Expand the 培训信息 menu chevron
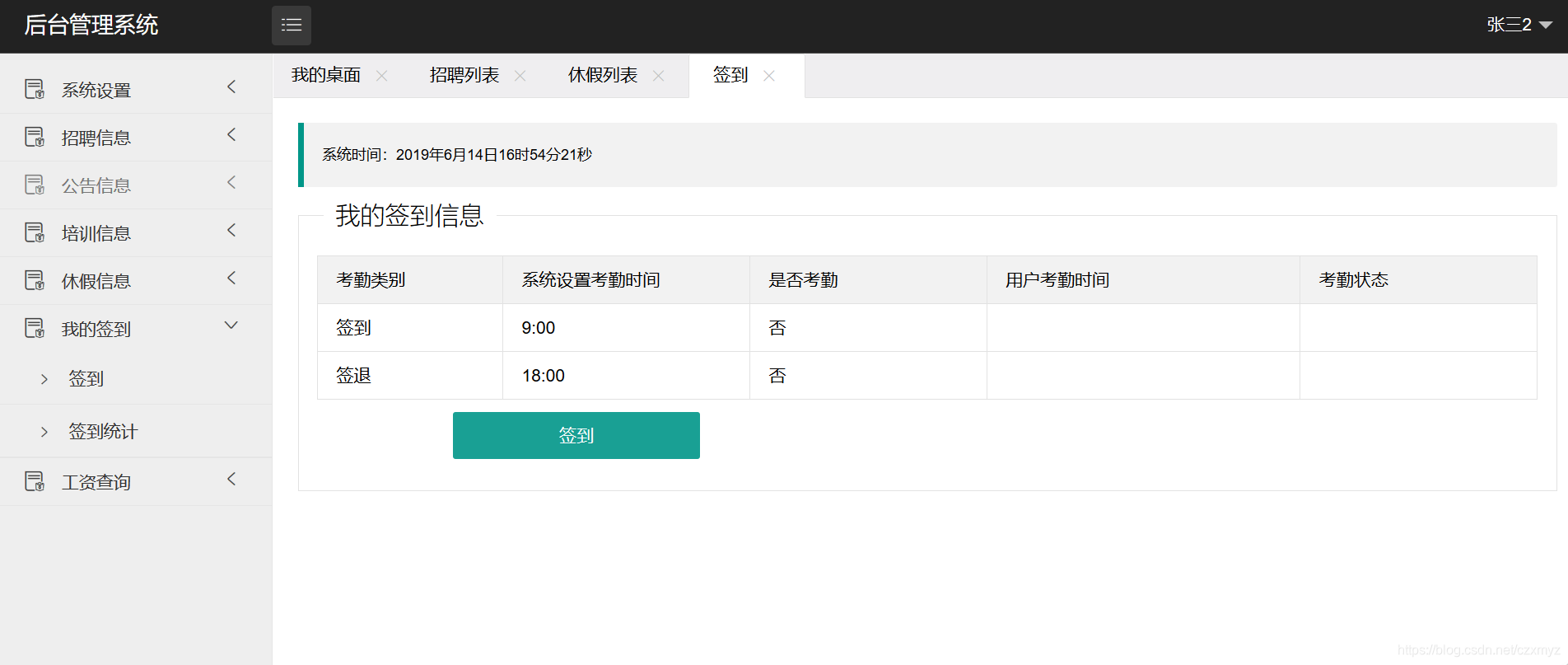 click(x=231, y=230)
